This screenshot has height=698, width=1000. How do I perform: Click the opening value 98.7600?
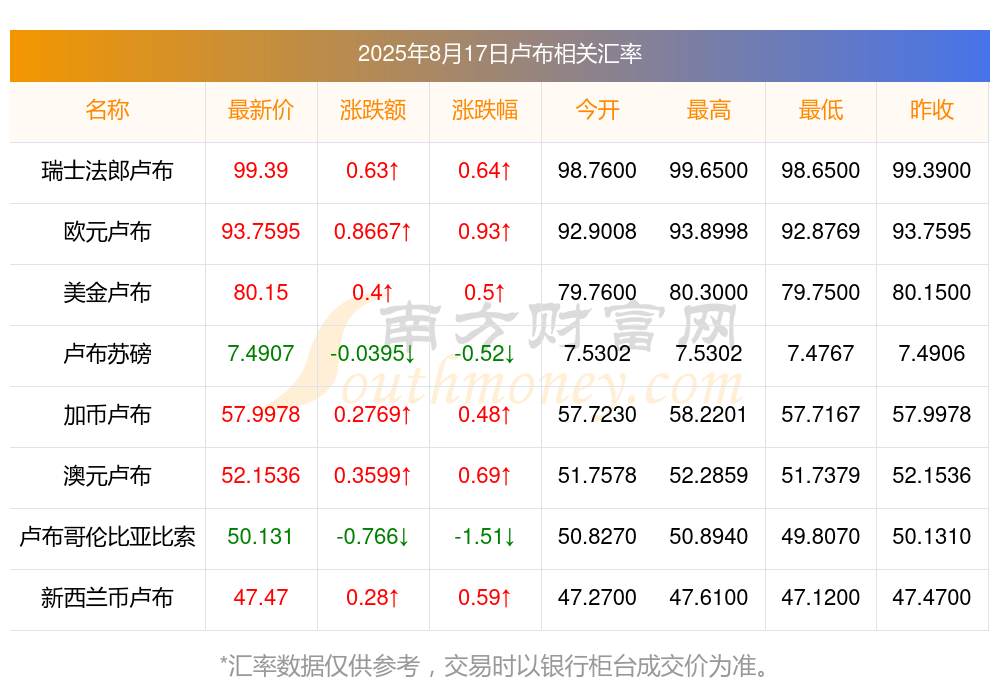(597, 170)
